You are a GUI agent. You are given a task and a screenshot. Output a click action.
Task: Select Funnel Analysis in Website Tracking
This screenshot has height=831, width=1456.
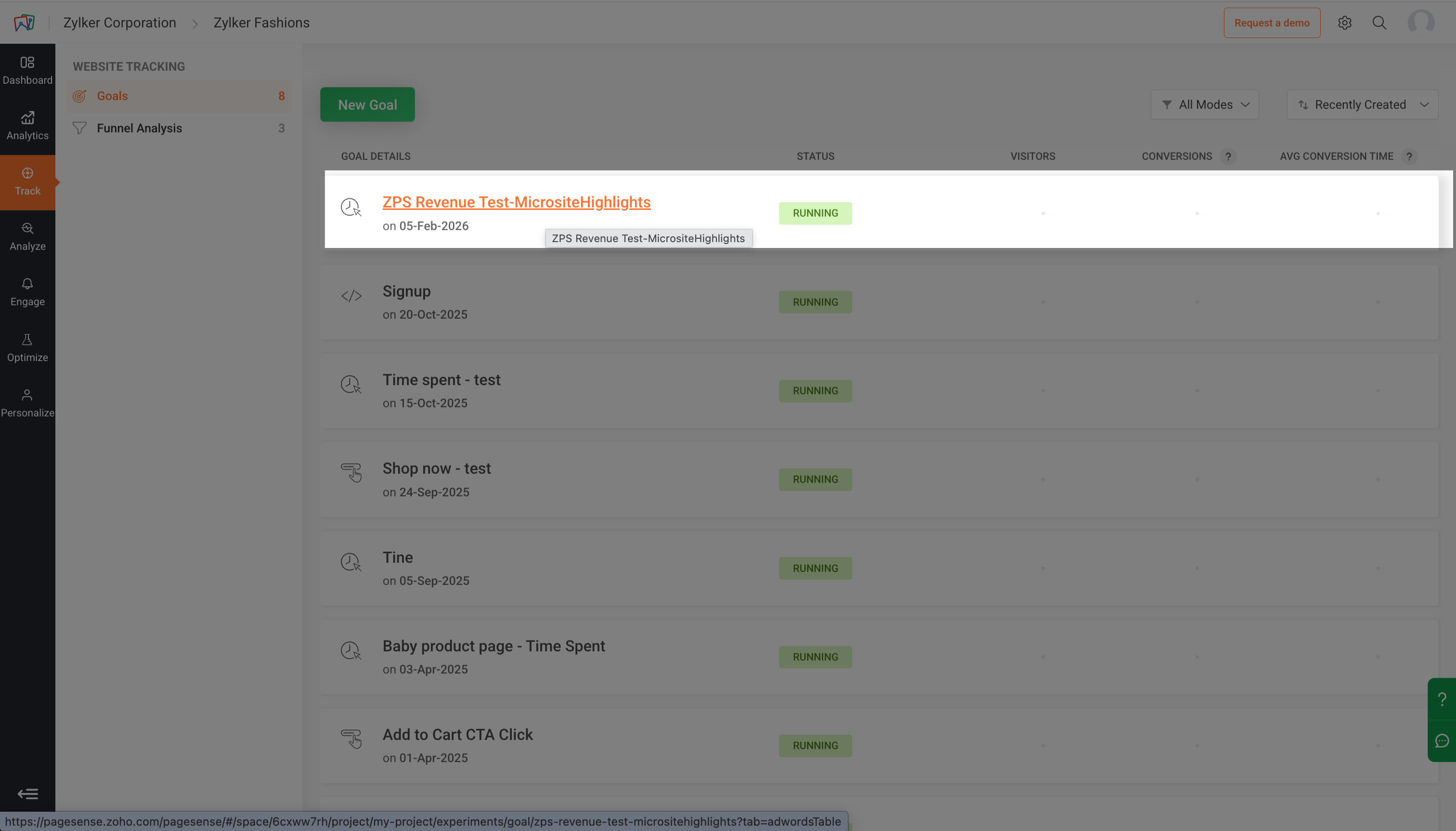click(x=139, y=129)
